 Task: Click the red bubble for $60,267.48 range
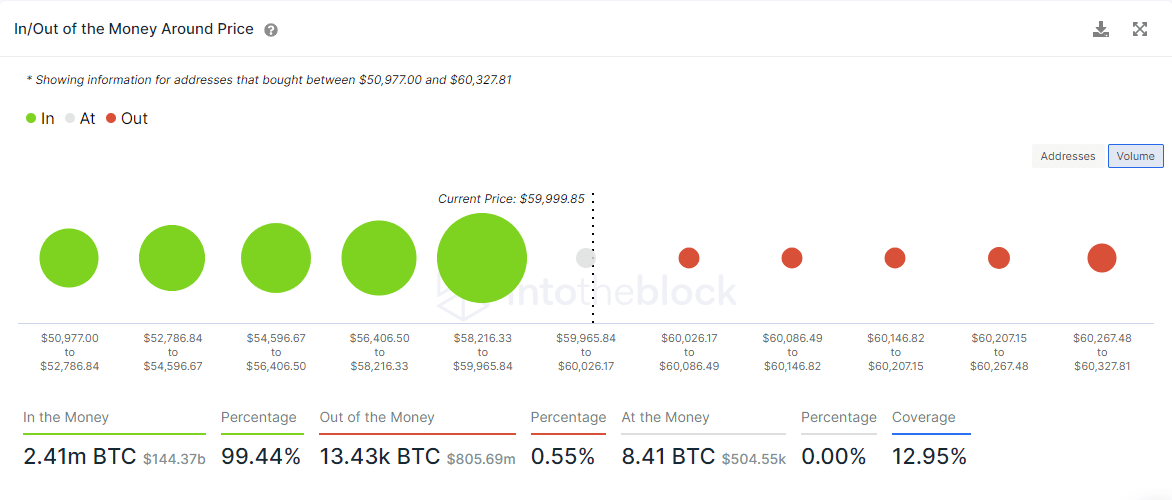click(x=1102, y=258)
